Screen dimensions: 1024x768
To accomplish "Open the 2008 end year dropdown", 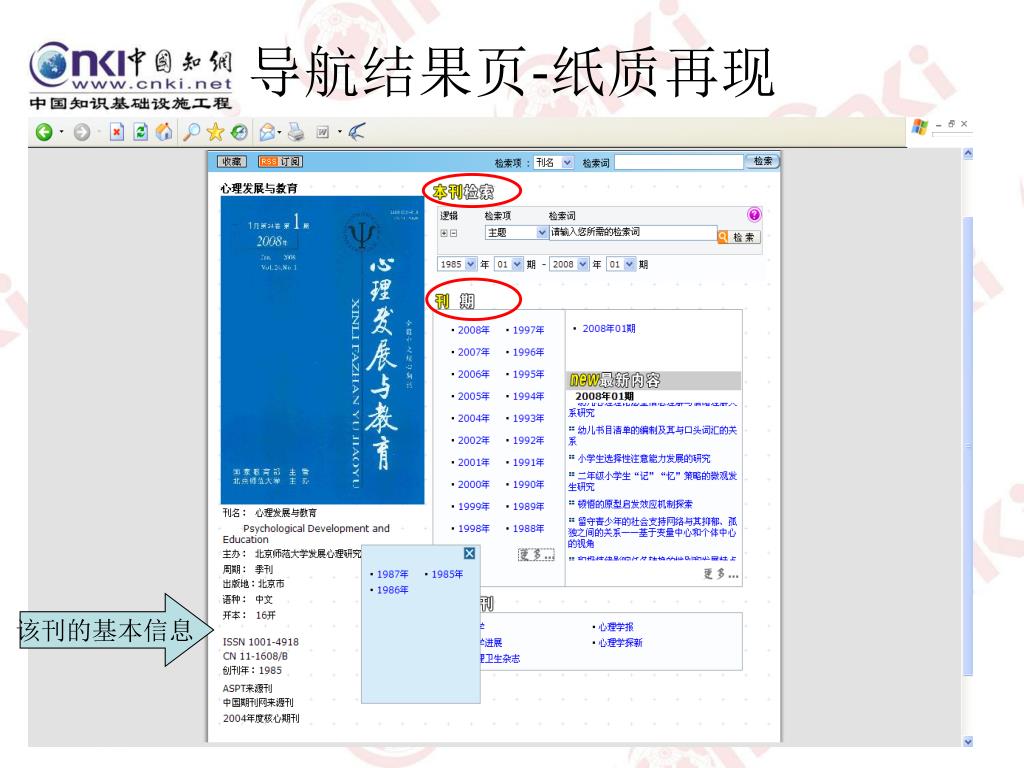I will click(x=583, y=264).
